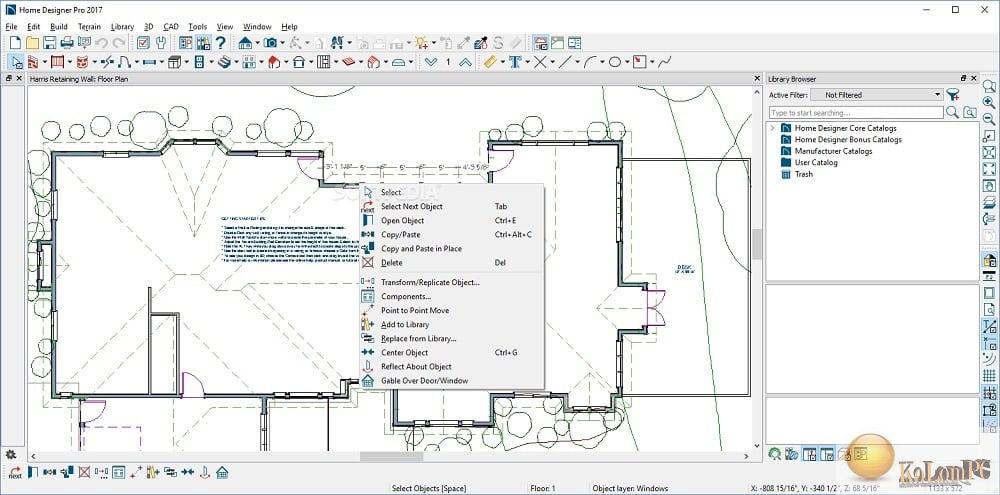Click the Print icon in the toolbar
Screen dimensions: 1000x495
point(67,43)
